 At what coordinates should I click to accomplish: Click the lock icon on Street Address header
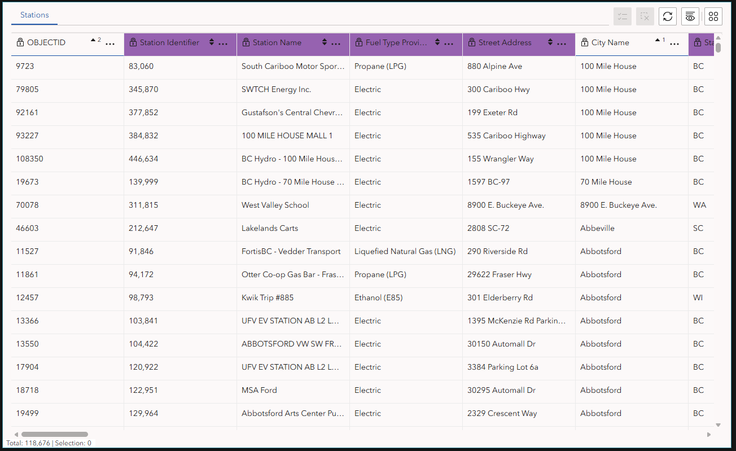471,43
